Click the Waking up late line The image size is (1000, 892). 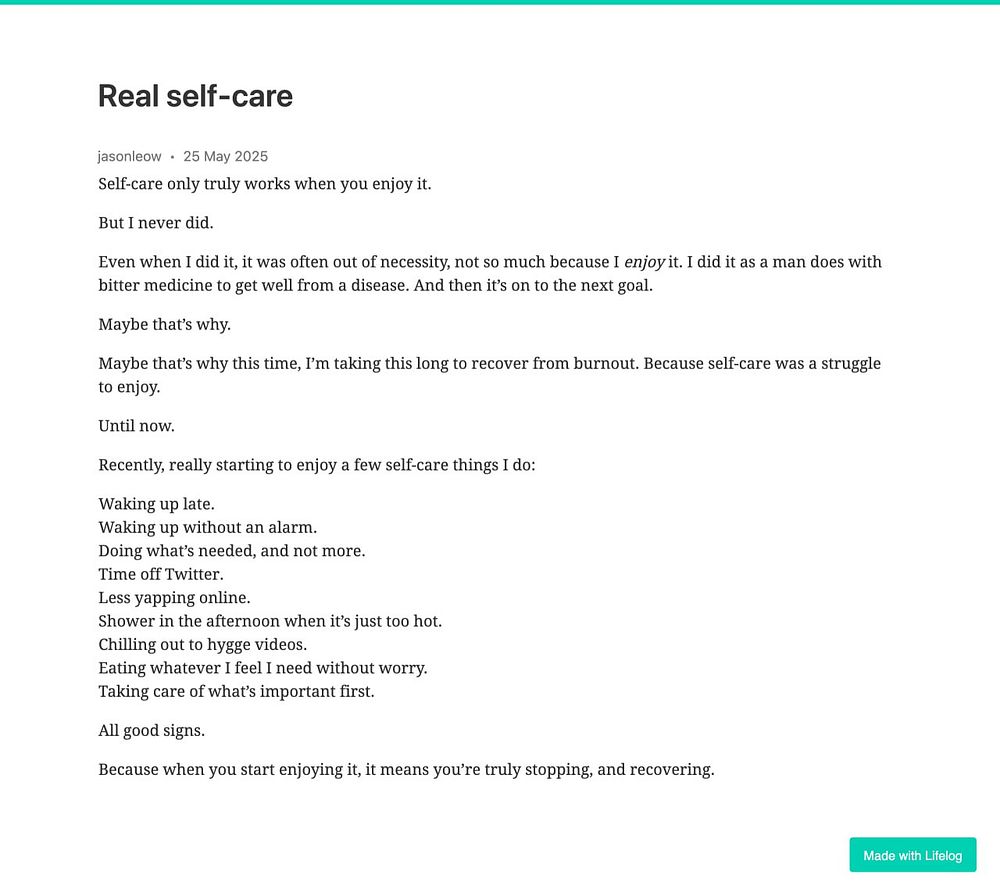156,504
